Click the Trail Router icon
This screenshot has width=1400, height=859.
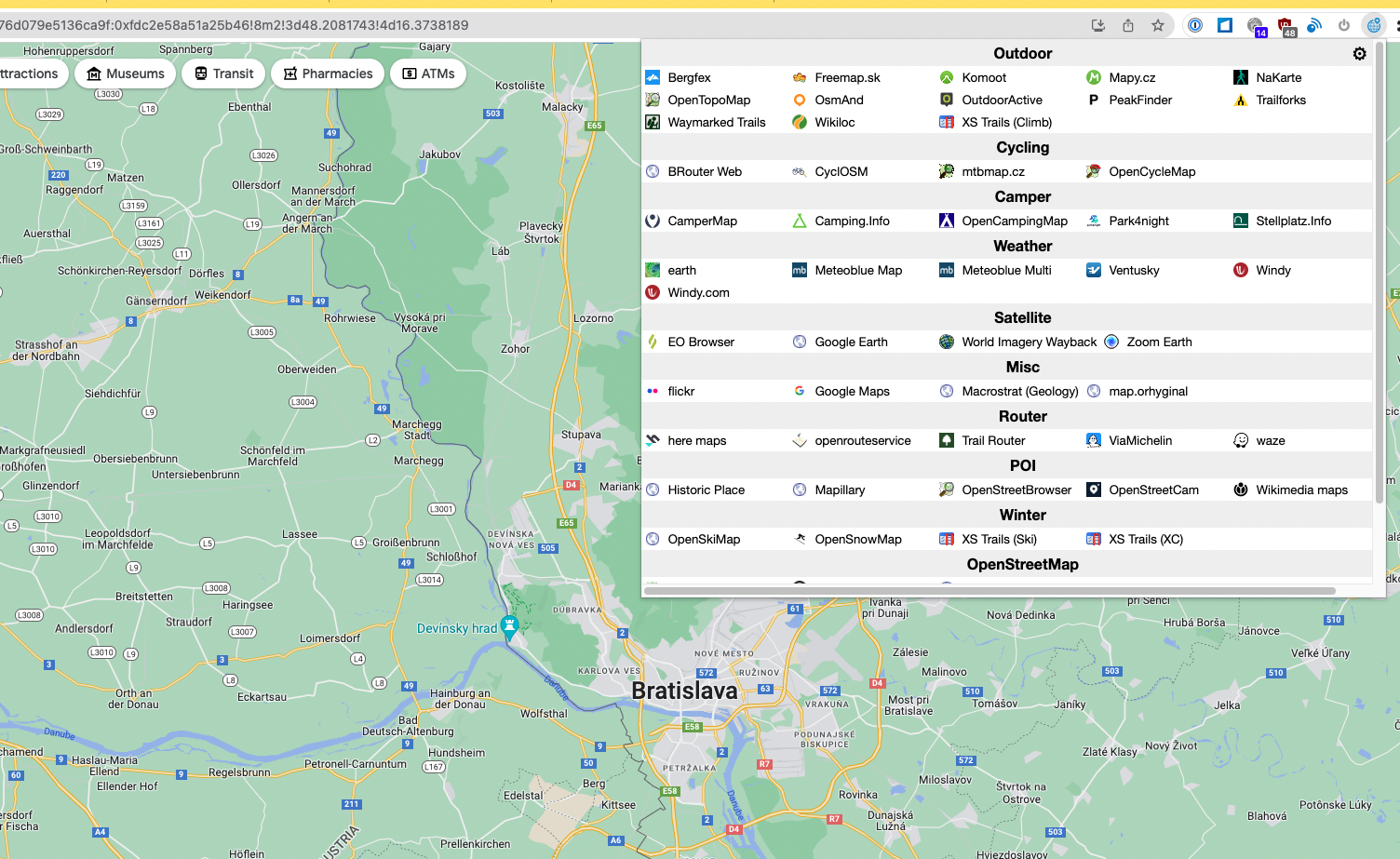coord(947,440)
